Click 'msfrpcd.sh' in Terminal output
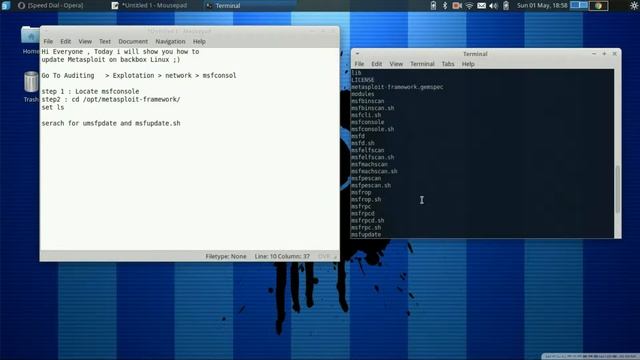 [x=368, y=220]
